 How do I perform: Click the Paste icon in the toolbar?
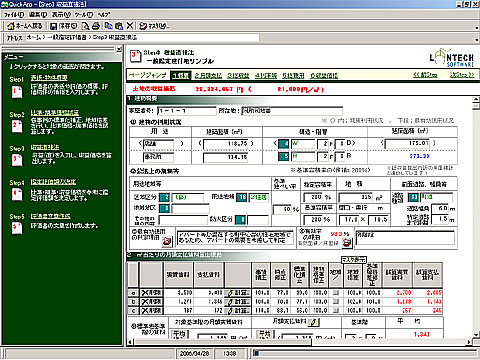point(119,26)
